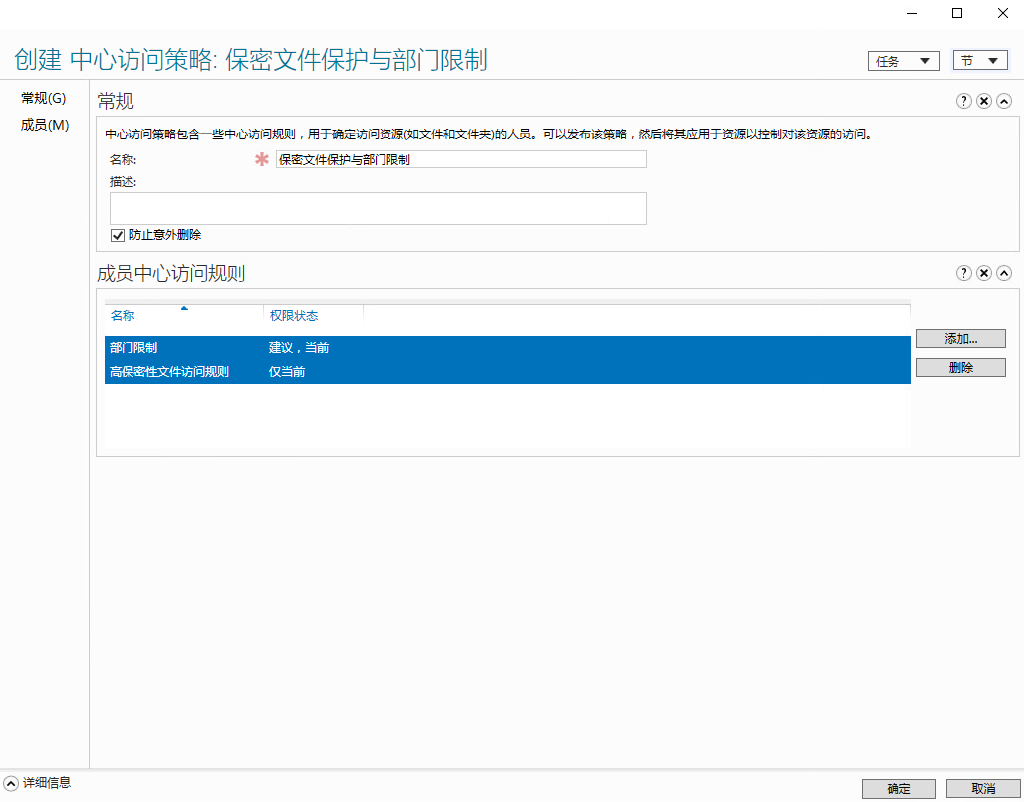Cancel the dialog with 取消
The image size is (1024, 802).
point(983,788)
